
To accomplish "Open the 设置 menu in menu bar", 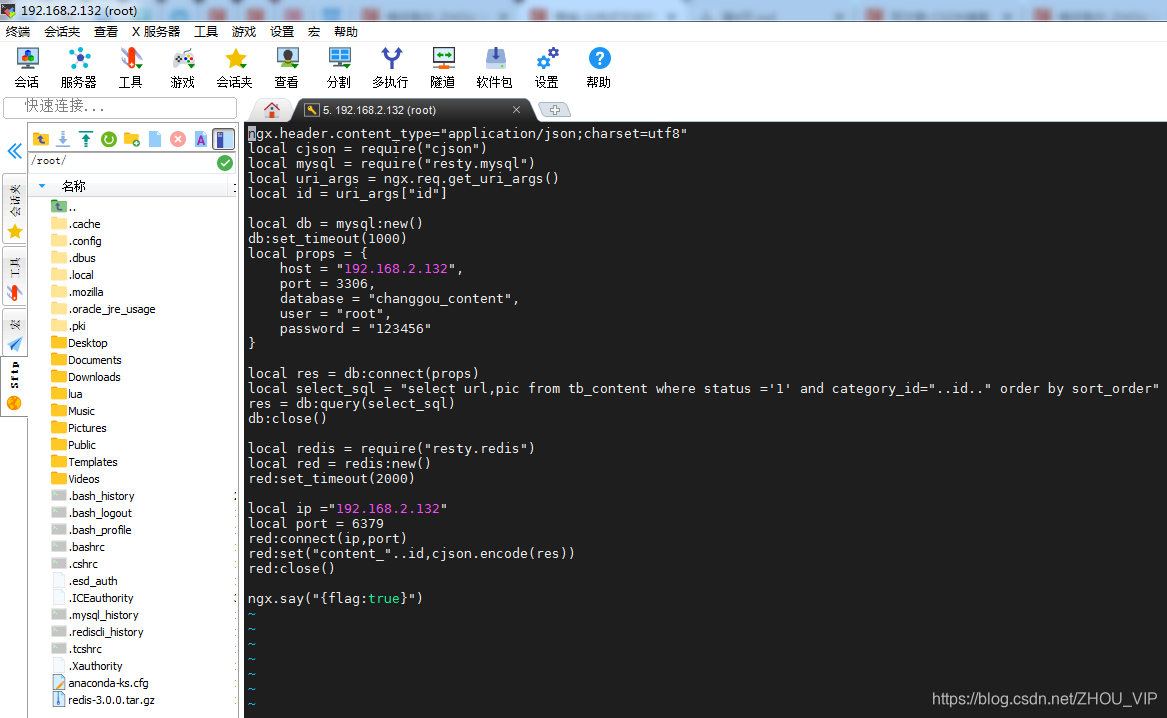I will 282,31.
